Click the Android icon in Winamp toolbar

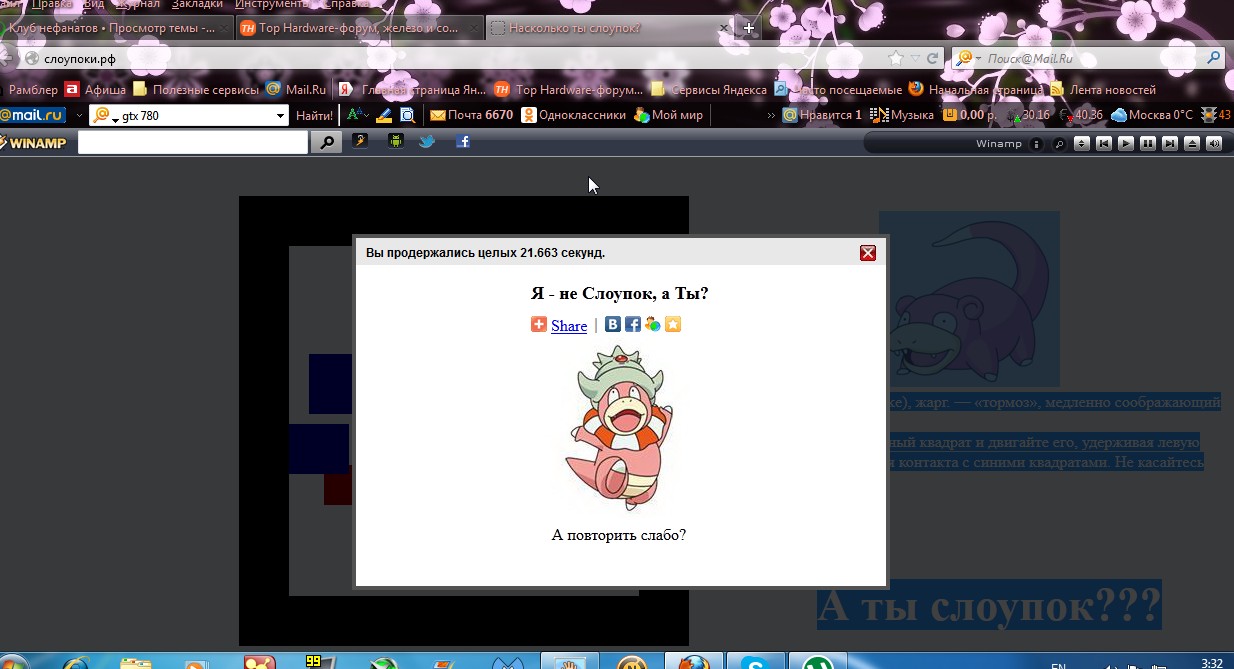395,142
